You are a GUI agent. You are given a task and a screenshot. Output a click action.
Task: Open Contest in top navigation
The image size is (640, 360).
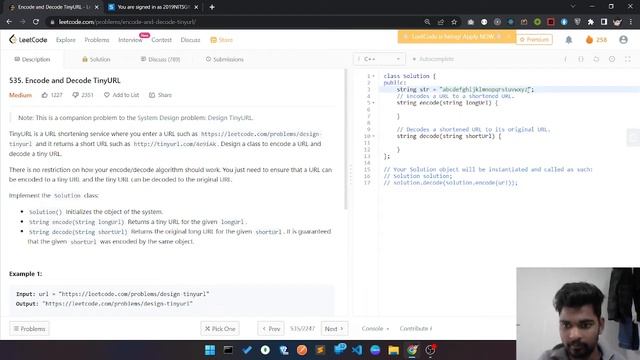pyautogui.click(x=162, y=40)
